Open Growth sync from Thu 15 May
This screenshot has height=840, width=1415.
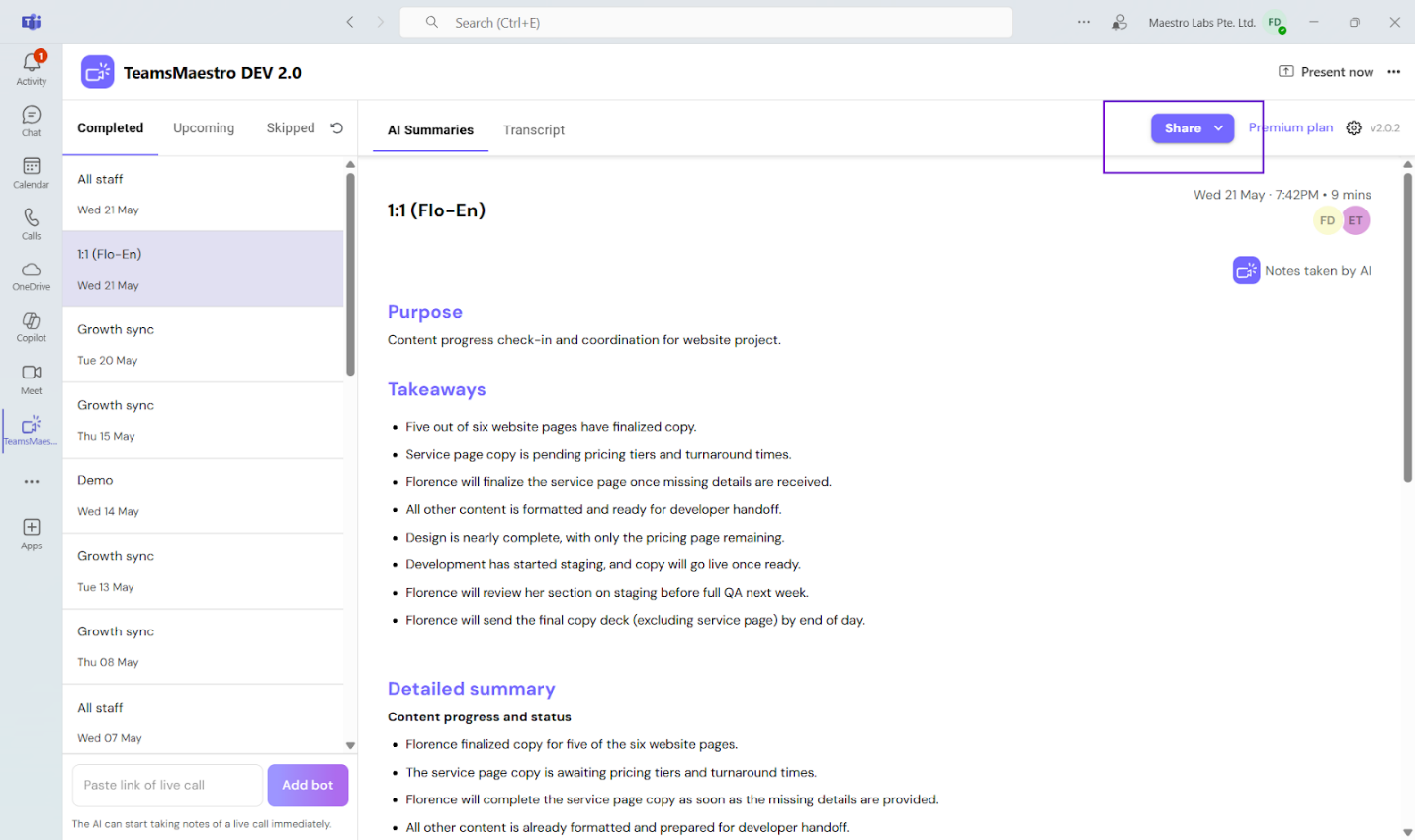(x=204, y=420)
